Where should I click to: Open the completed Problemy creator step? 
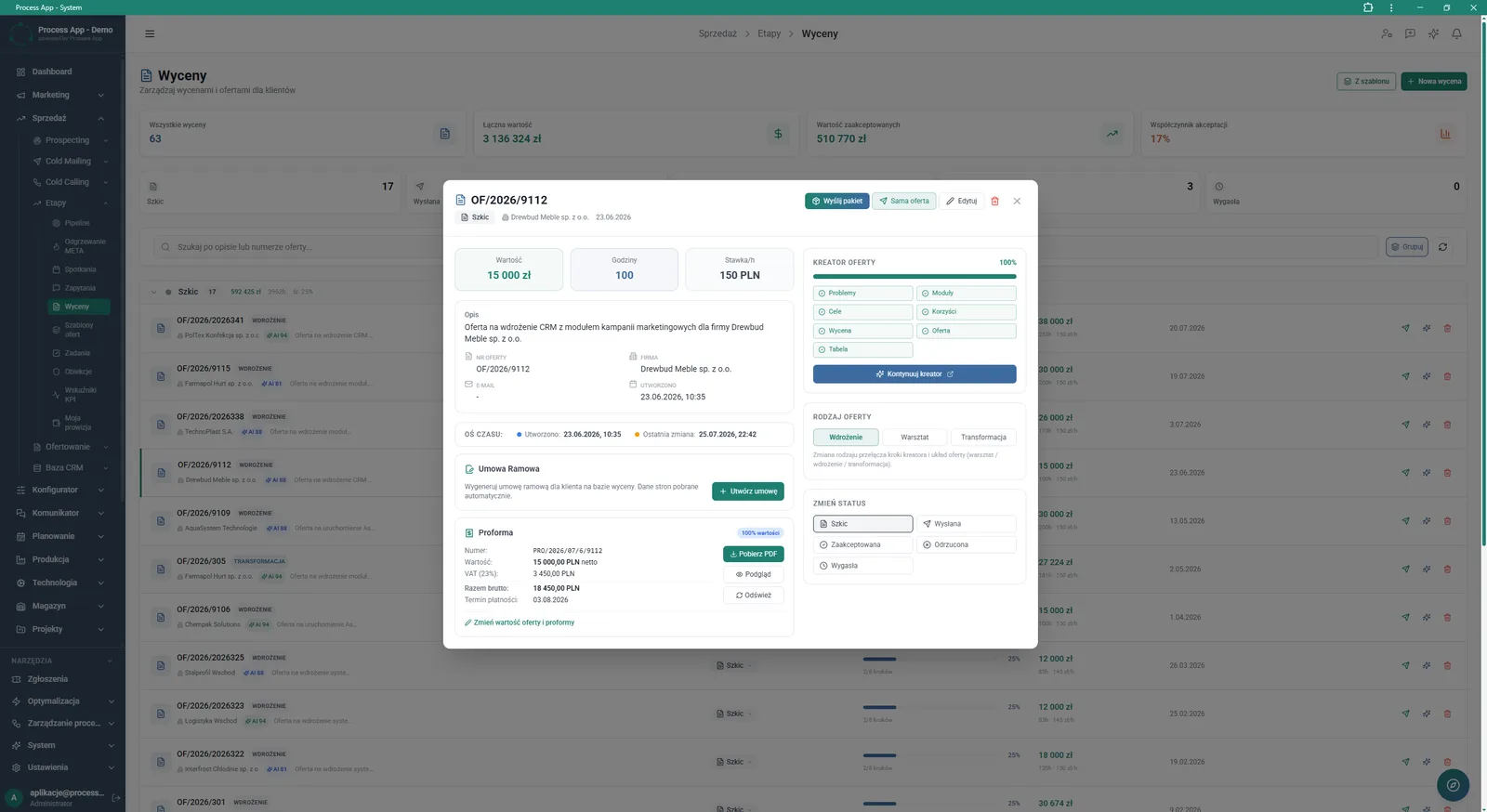tap(862, 293)
